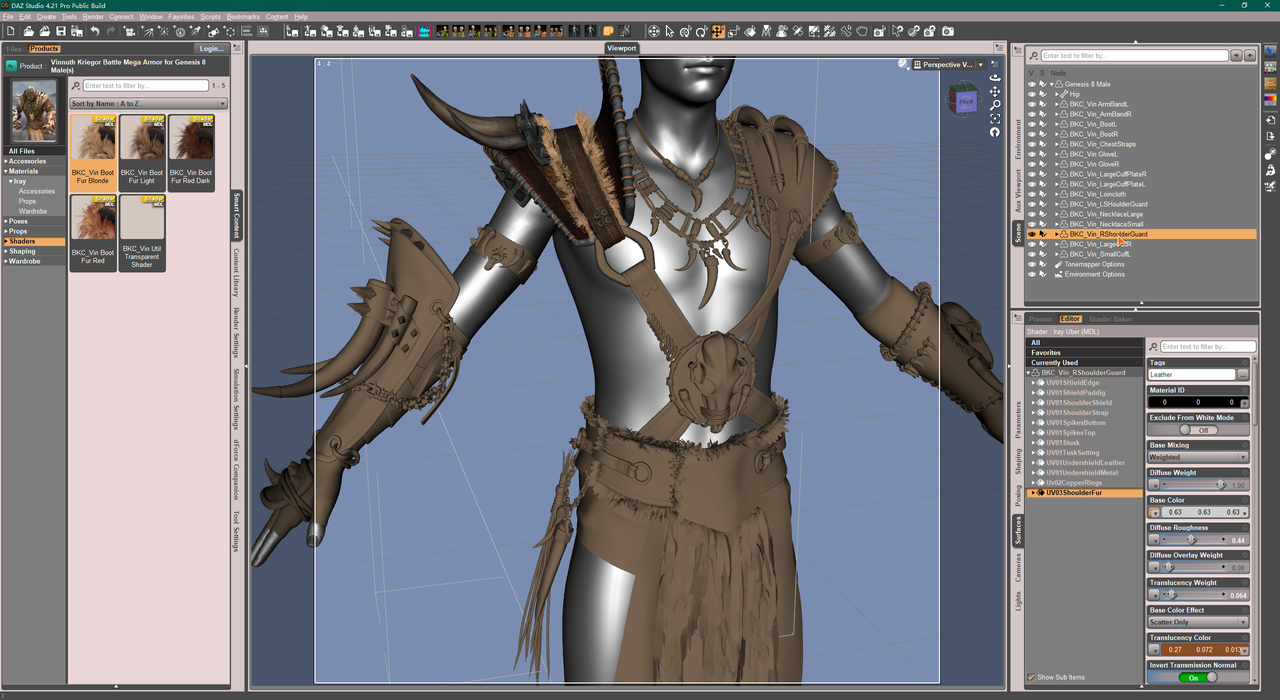Click Scene filter text field
Screen dimensions: 1280x700
point(1135,56)
